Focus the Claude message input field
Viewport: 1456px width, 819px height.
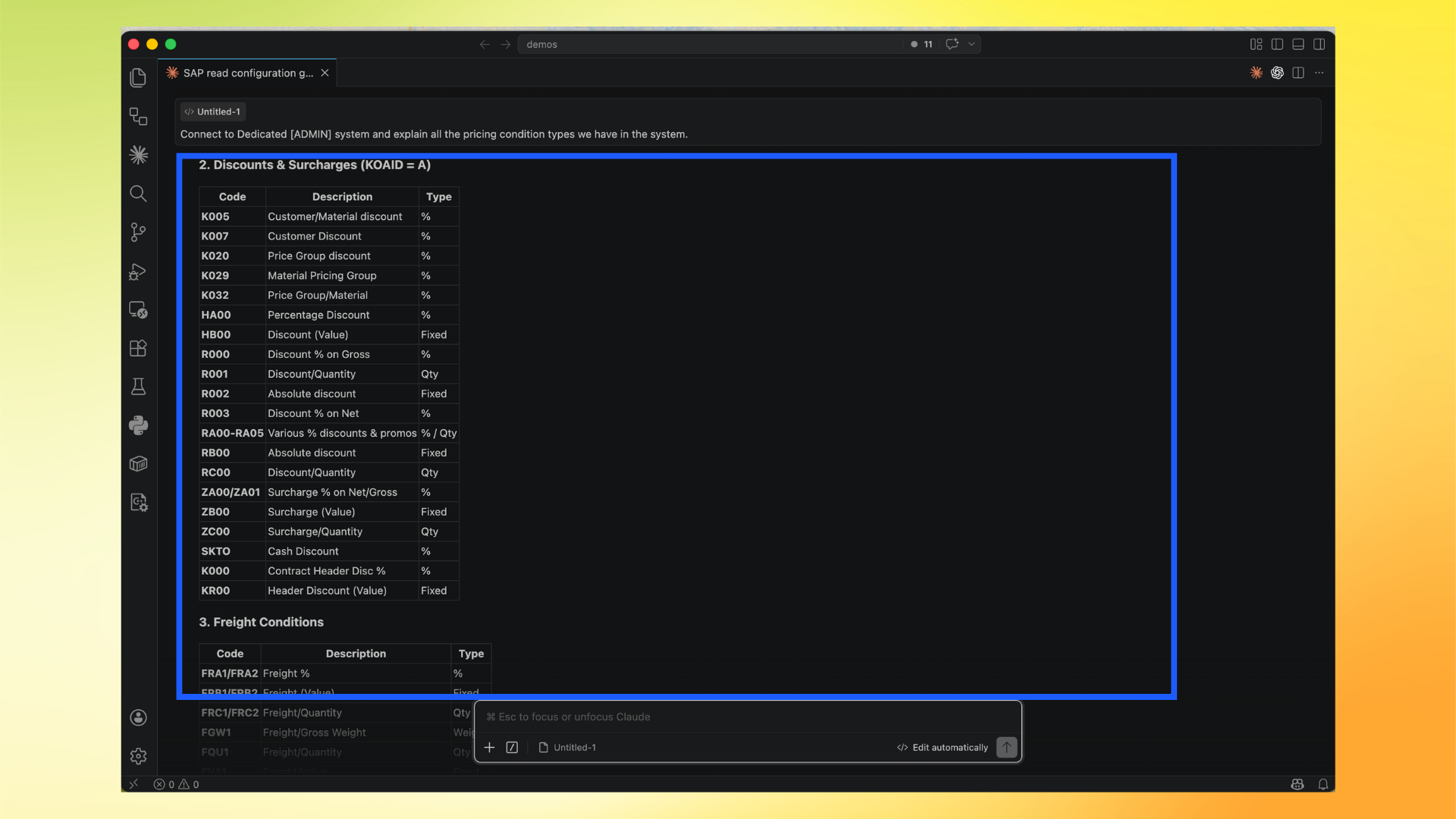click(x=747, y=717)
